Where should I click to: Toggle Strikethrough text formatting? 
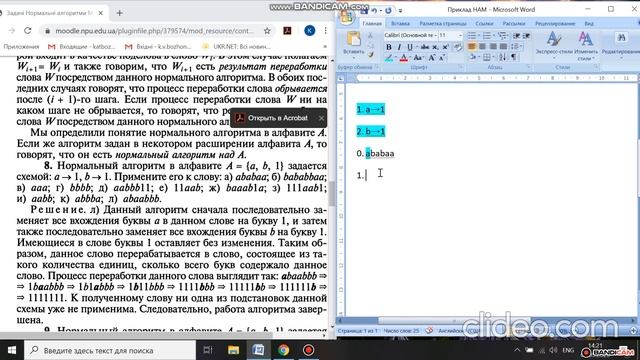(425, 47)
